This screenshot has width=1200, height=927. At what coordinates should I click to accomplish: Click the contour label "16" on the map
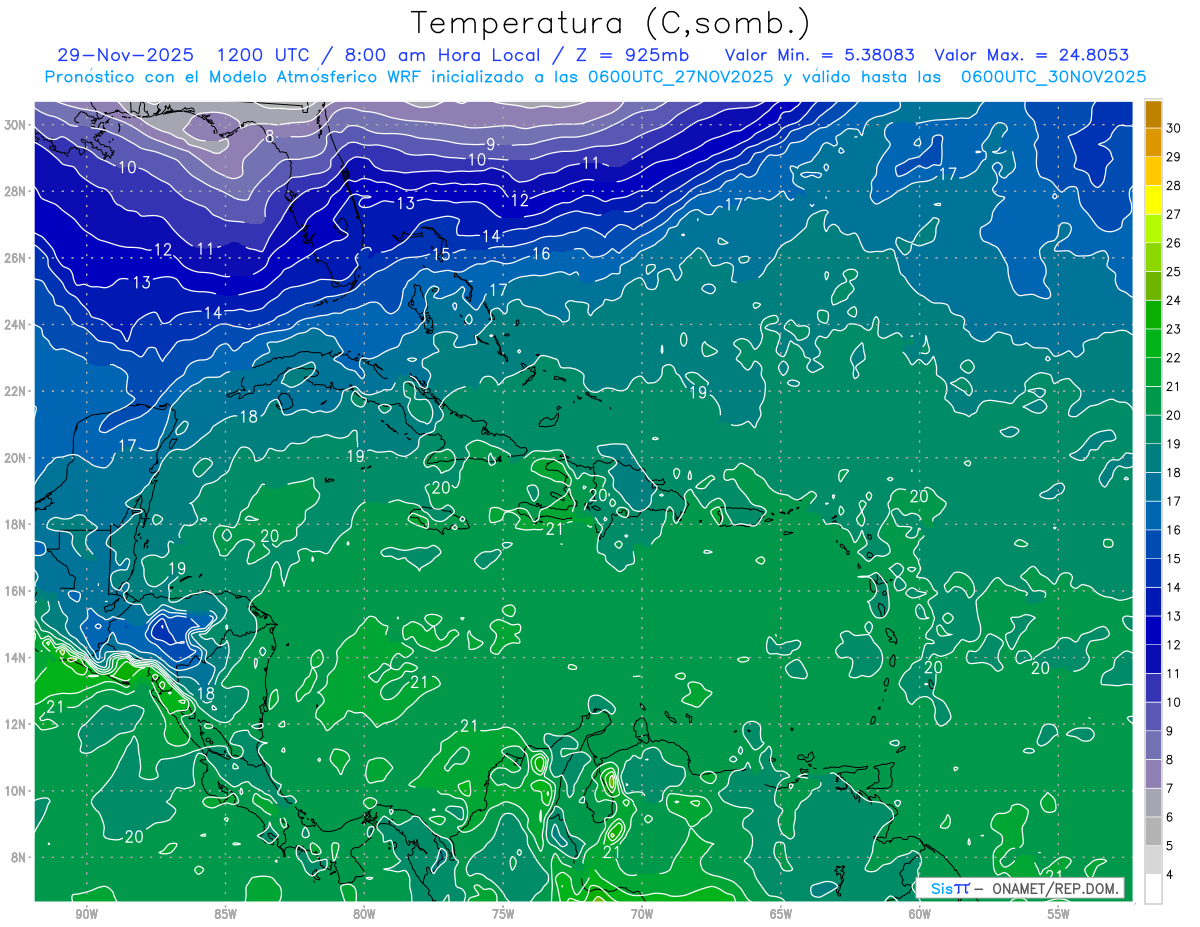(x=541, y=254)
